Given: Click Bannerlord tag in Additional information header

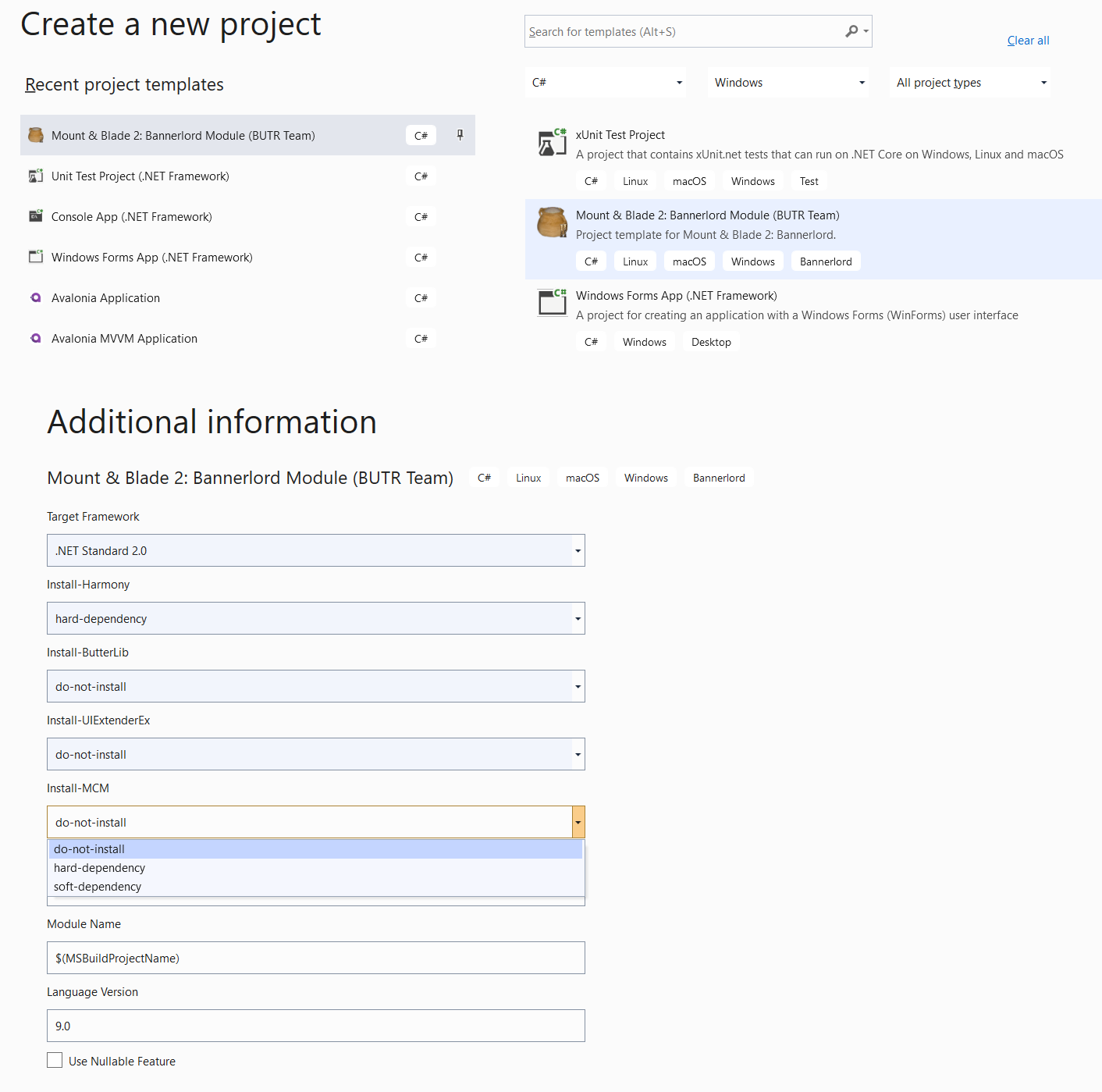Looking at the screenshot, I should tap(719, 478).
